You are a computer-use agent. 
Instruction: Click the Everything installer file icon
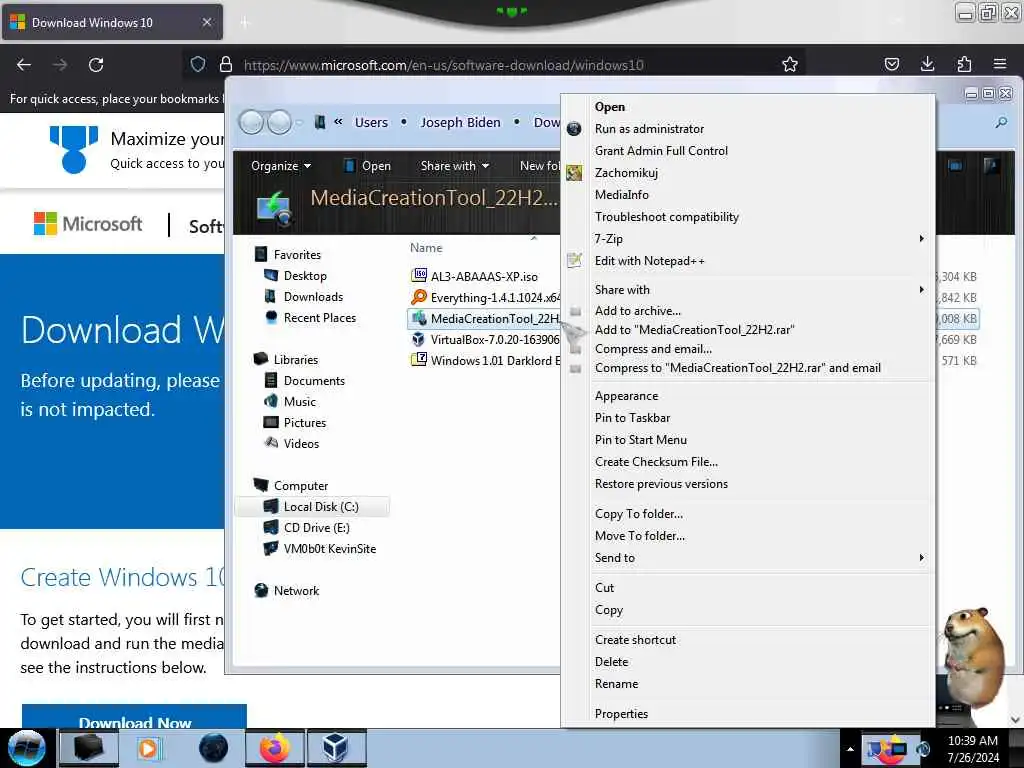click(x=419, y=297)
